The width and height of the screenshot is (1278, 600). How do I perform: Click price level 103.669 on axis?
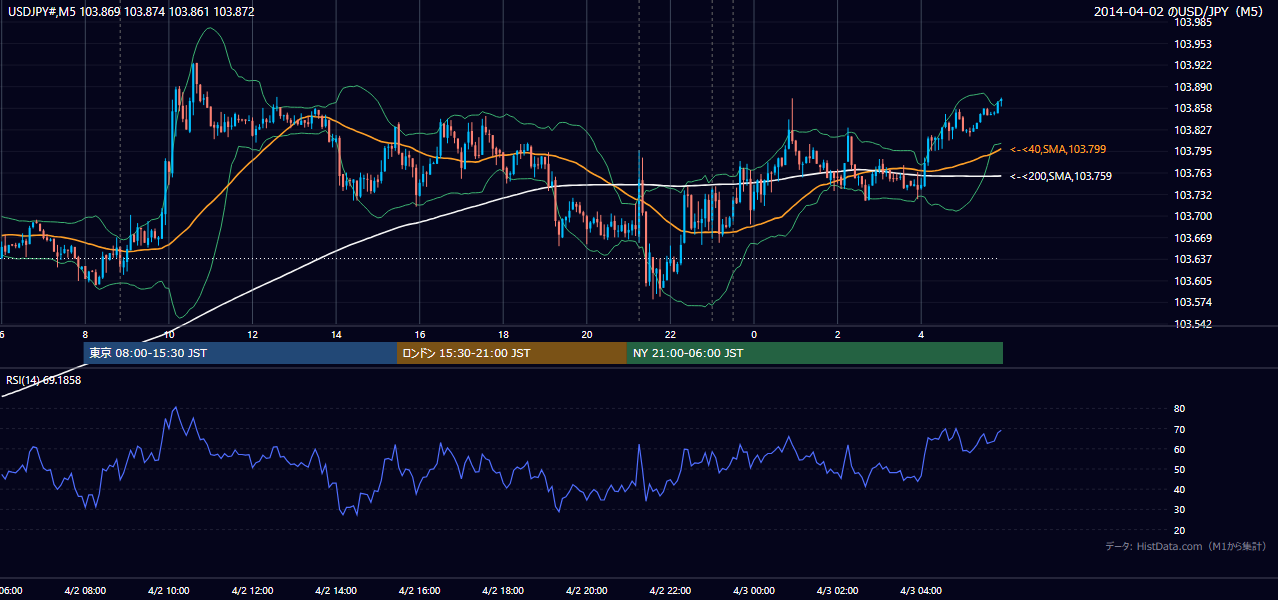1194,238
